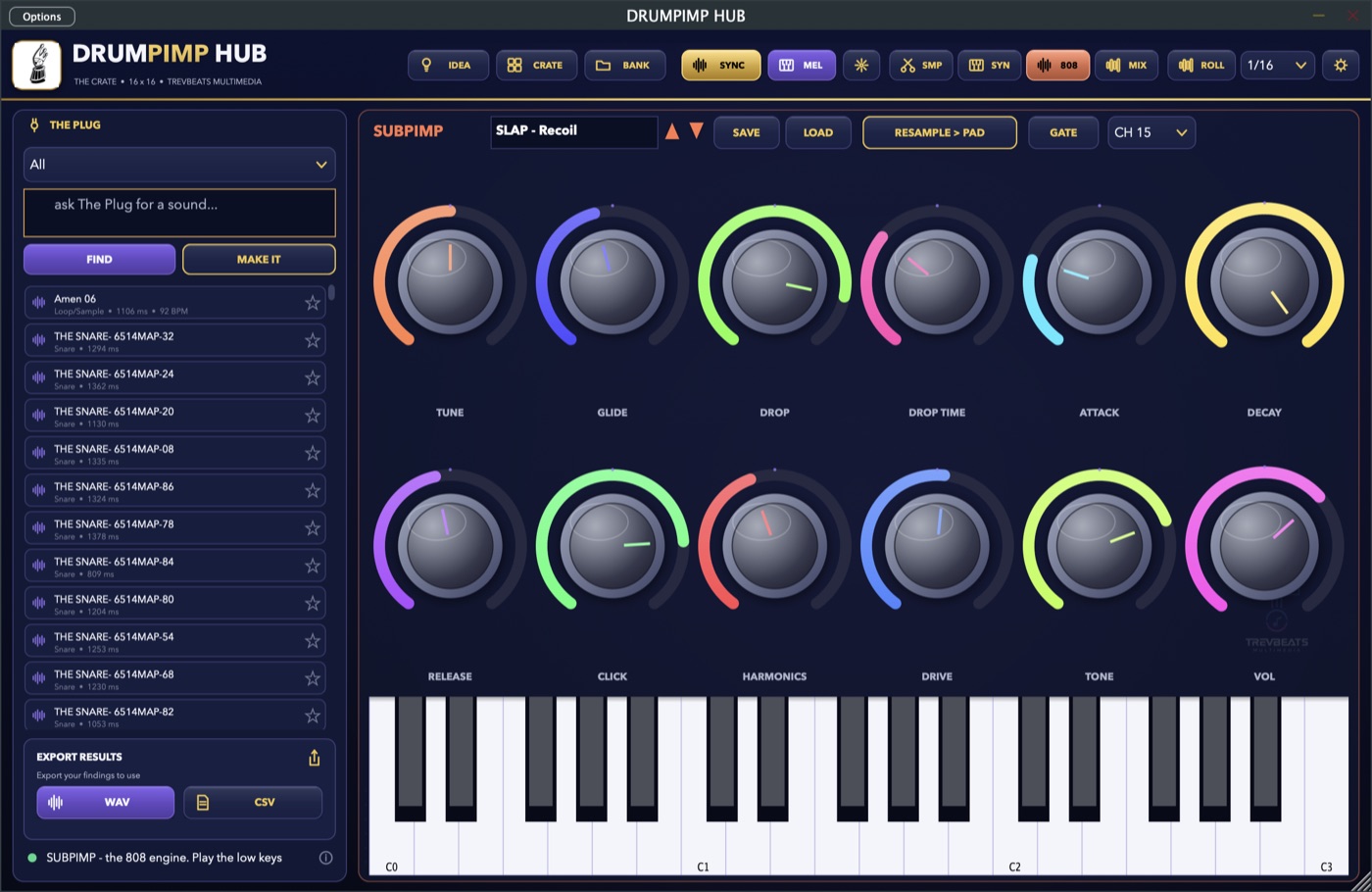Click the VOL knob
Image resolution: width=1372 pixels, height=892 pixels.
pos(1264,546)
